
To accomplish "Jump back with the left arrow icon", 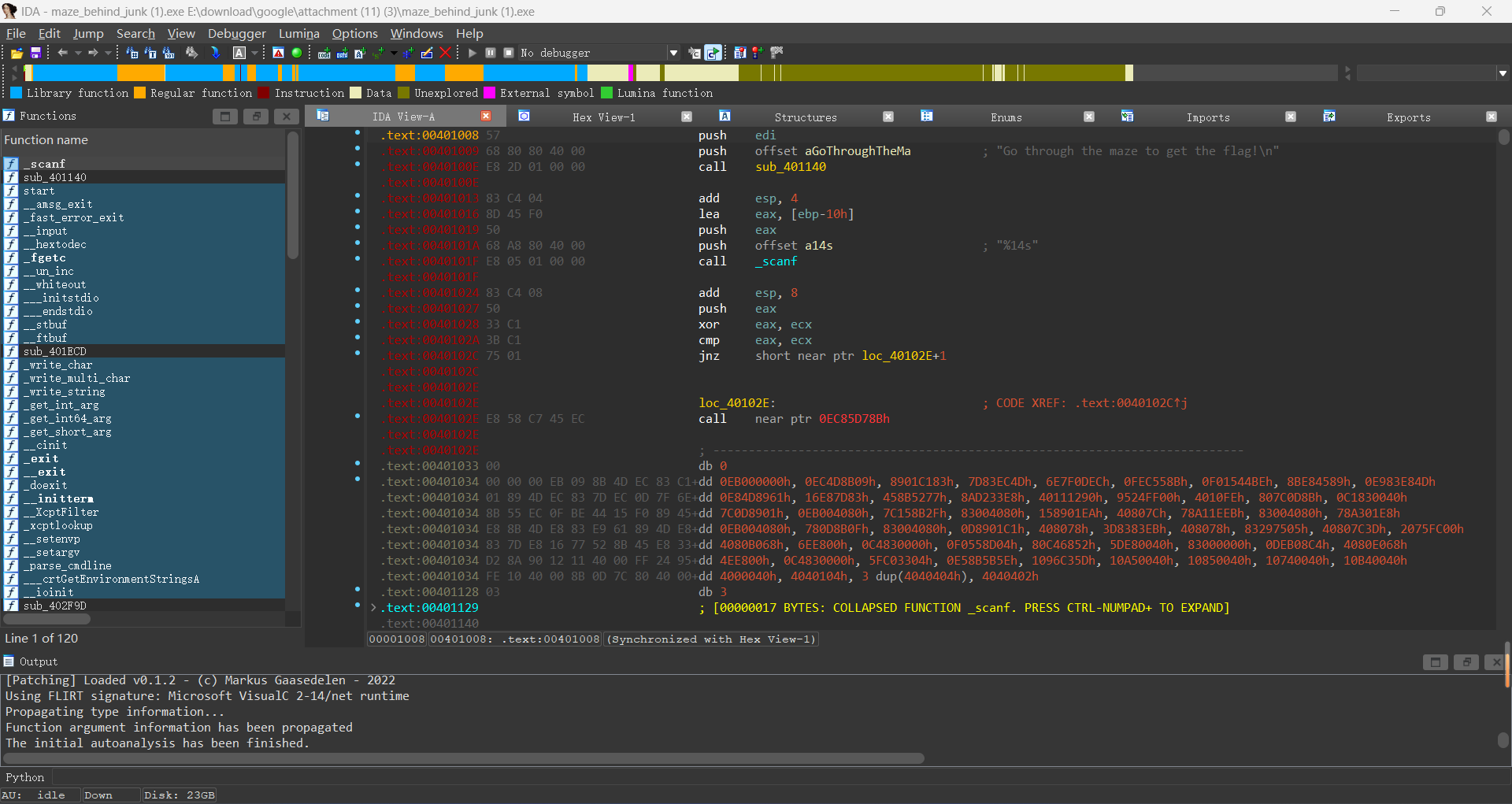I will [62, 53].
